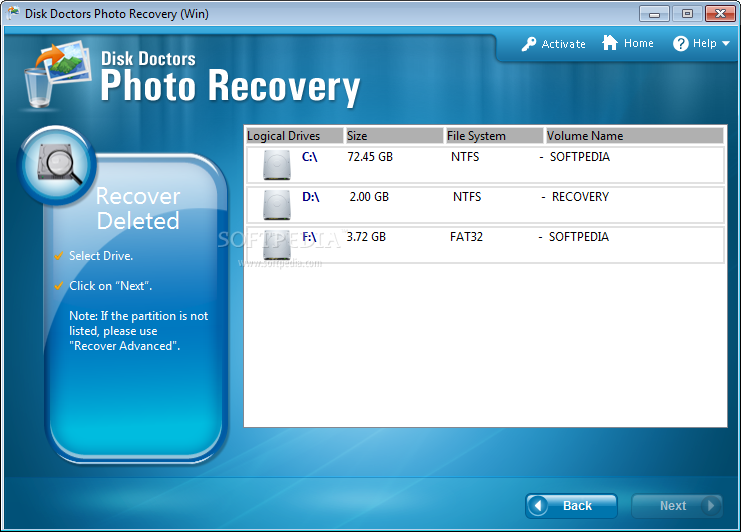Click the Home house icon
The image size is (741, 532).
(x=610, y=43)
